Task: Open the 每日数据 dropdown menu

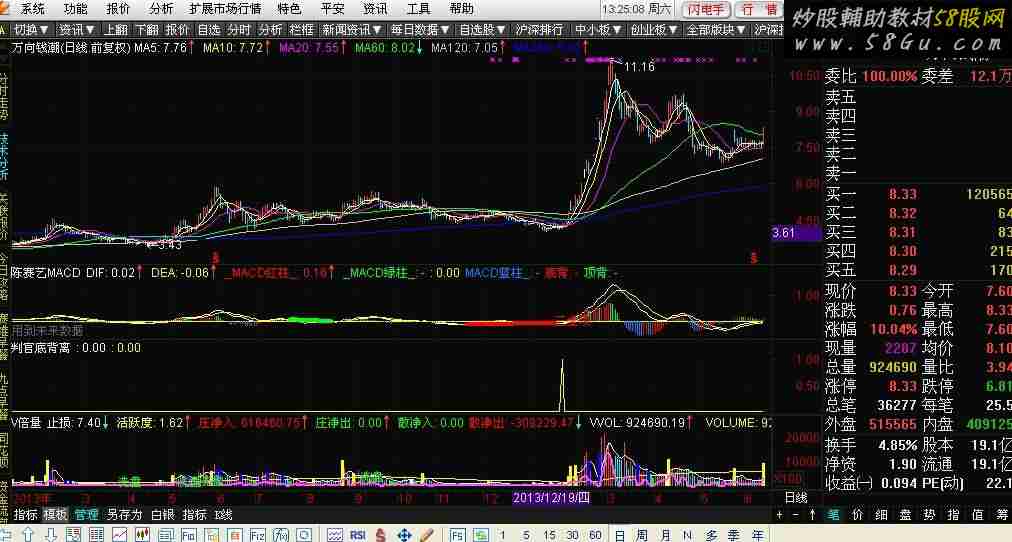Action: click(420, 29)
